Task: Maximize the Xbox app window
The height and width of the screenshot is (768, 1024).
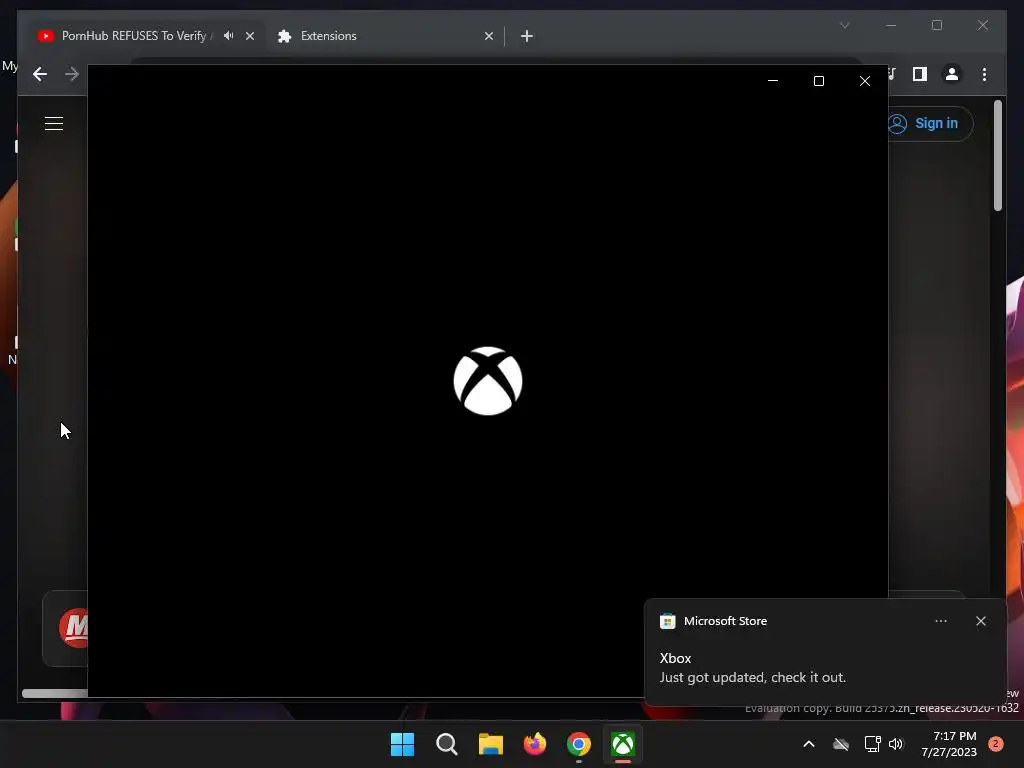Action: (818, 81)
